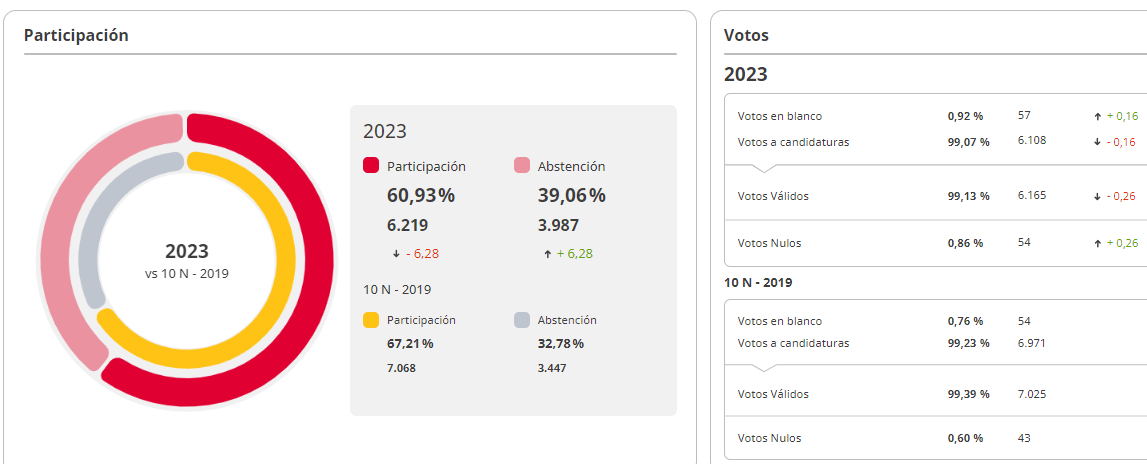Click the gray Abstención 2019 legend swatch

pyautogui.click(x=522, y=320)
